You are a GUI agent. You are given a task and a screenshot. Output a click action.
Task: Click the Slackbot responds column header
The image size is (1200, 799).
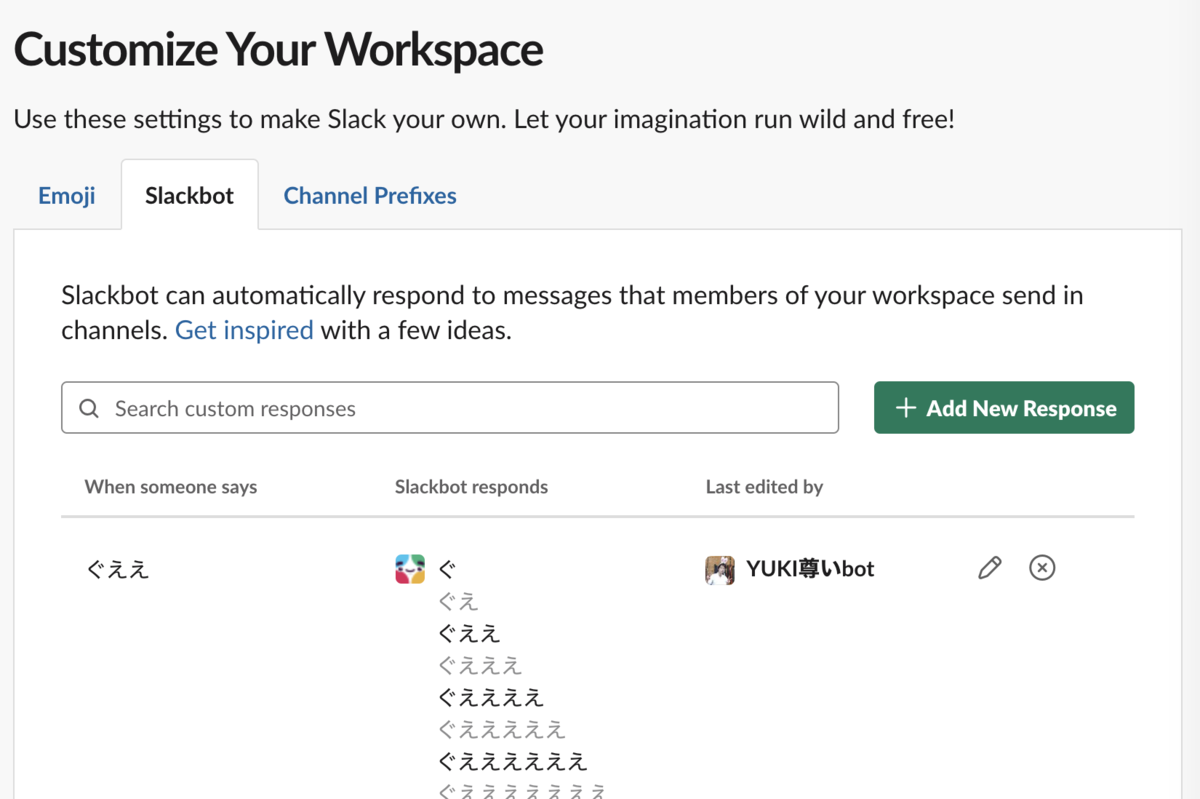[x=471, y=487]
